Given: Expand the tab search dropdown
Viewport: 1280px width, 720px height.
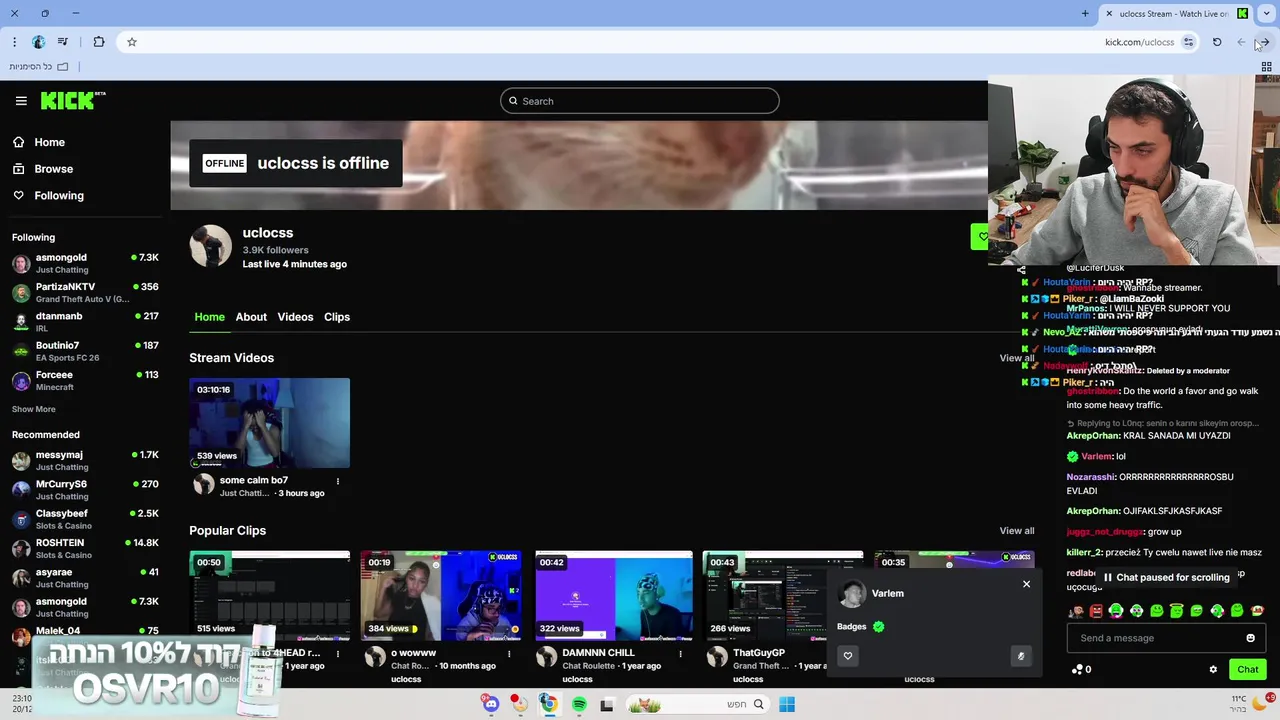Looking at the screenshot, I should point(1267,13).
